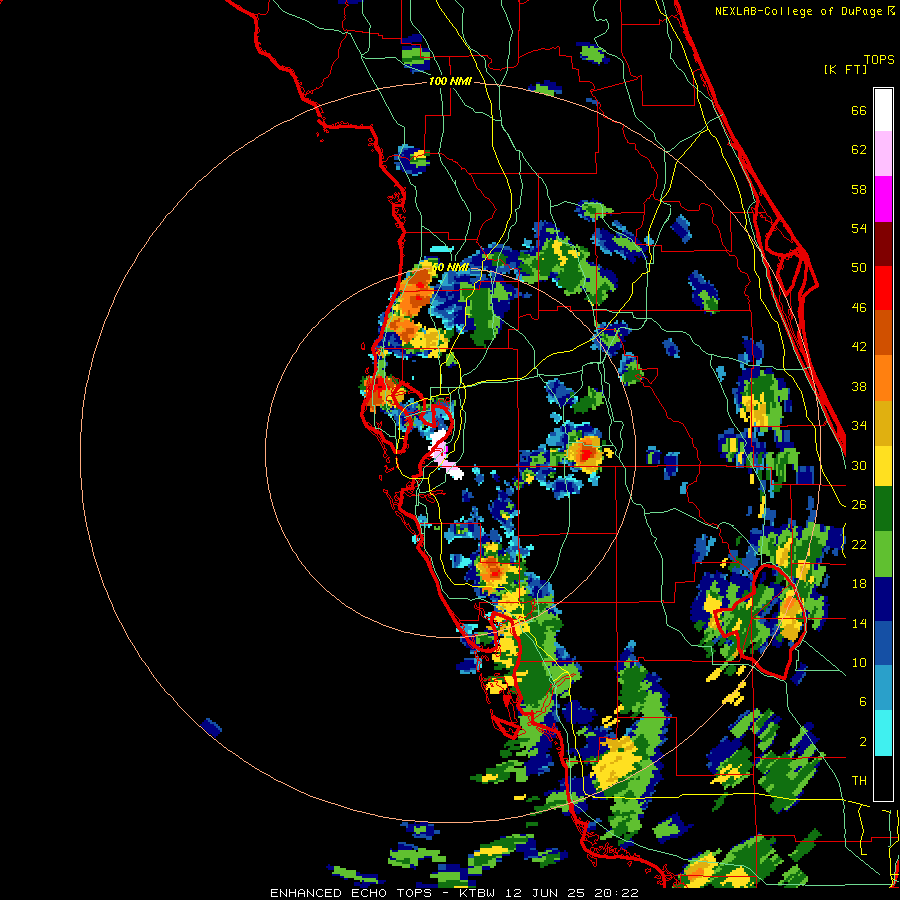Click the 46 legend value
900x900 pixels.
tap(859, 308)
